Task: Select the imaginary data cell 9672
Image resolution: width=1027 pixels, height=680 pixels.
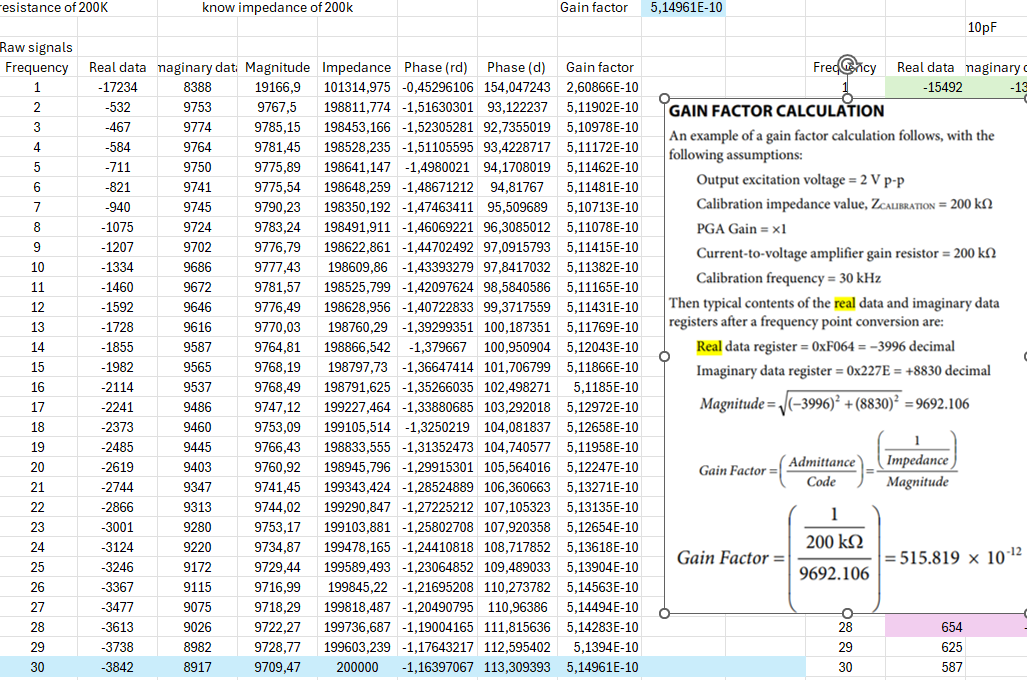Action: tap(197, 287)
